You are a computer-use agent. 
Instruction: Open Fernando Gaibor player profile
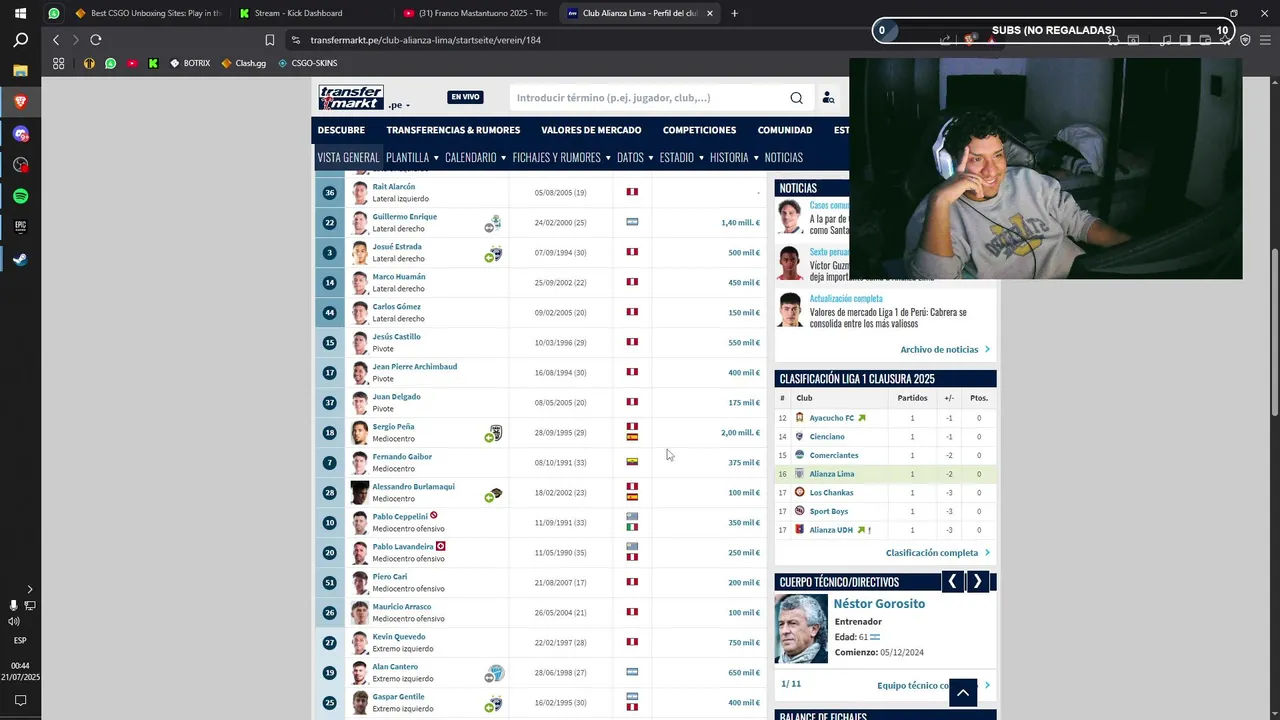coord(402,457)
